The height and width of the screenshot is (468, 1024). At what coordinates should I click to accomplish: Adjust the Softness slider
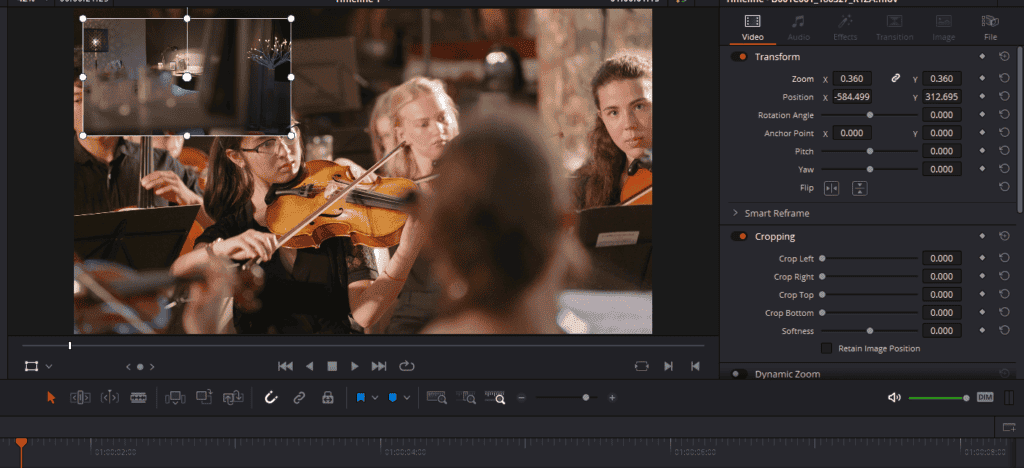[870, 331]
